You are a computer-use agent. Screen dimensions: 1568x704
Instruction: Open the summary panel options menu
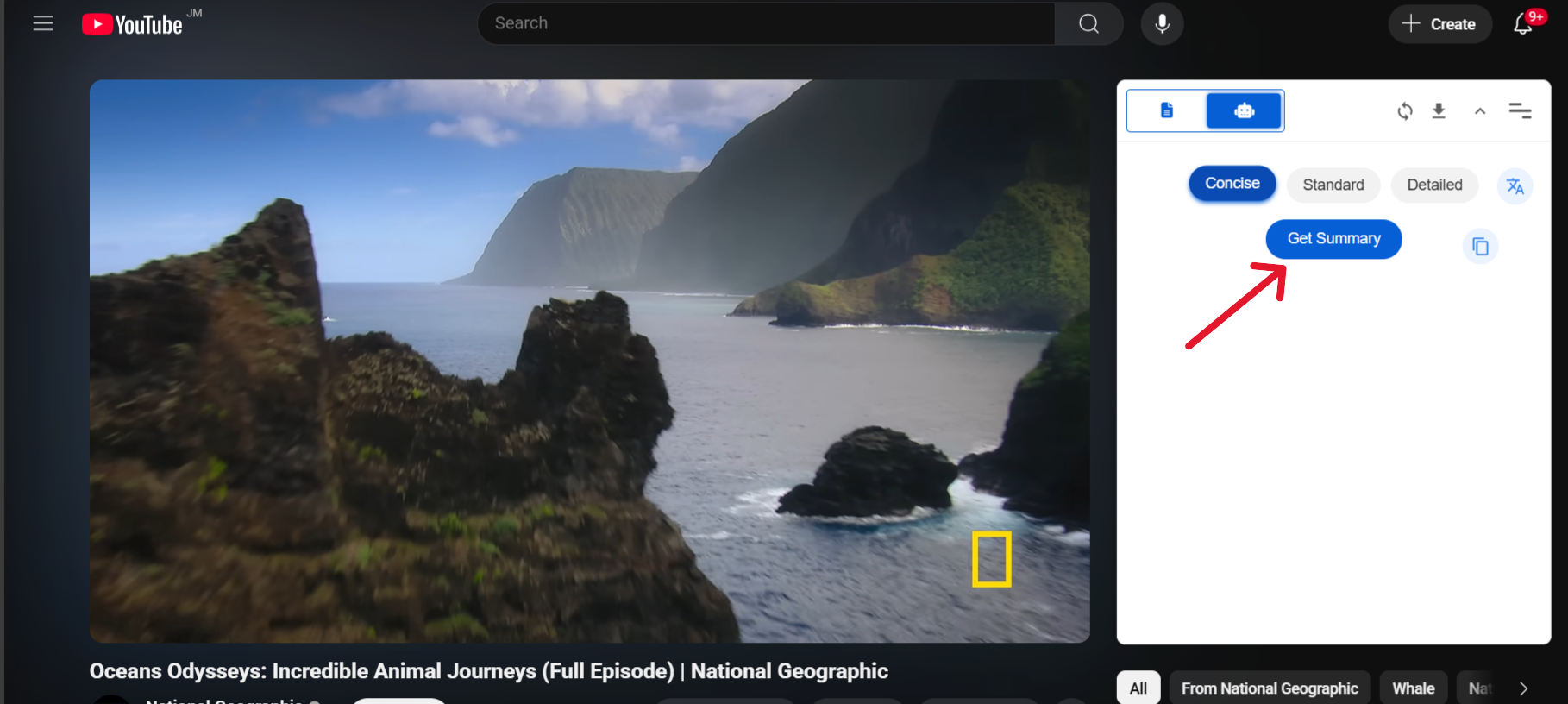click(1520, 110)
